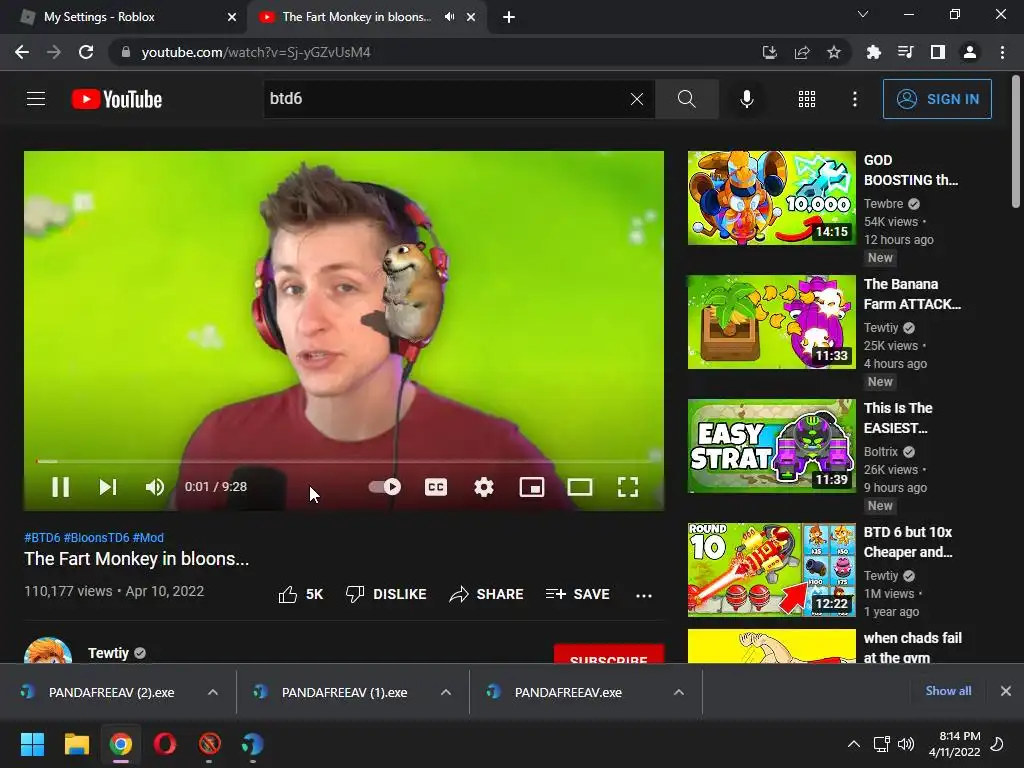The height and width of the screenshot is (768, 1024).
Task: Install app icon in address bar
Action: point(769,52)
